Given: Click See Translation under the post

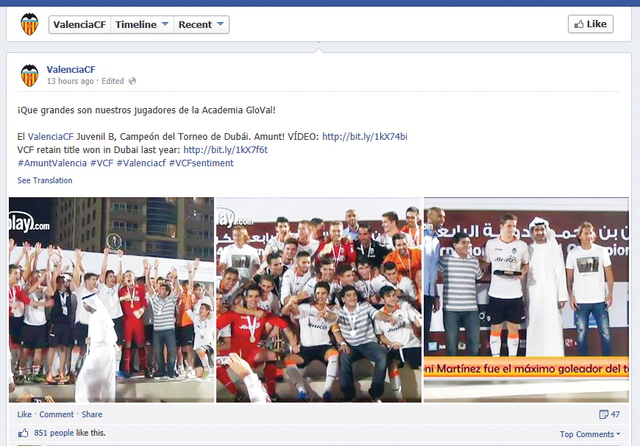Looking at the screenshot, I should [x=45, y=180].
